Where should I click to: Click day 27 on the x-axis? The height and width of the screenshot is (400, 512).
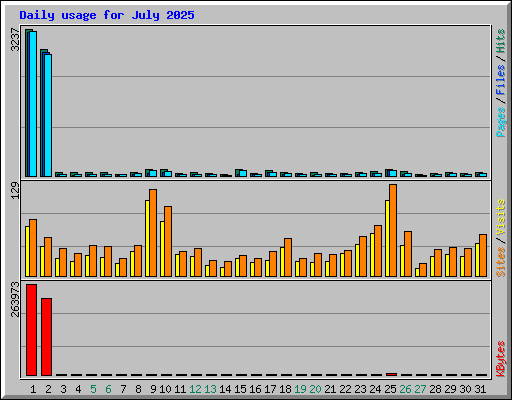point(420,389)
